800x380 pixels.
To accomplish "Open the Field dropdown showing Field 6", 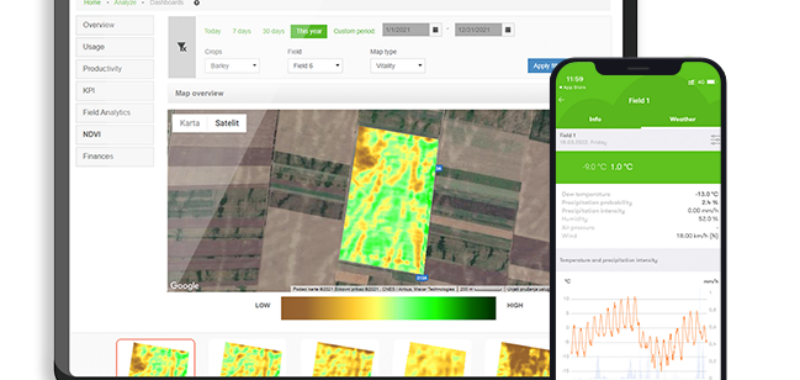I will click(315, 66).
